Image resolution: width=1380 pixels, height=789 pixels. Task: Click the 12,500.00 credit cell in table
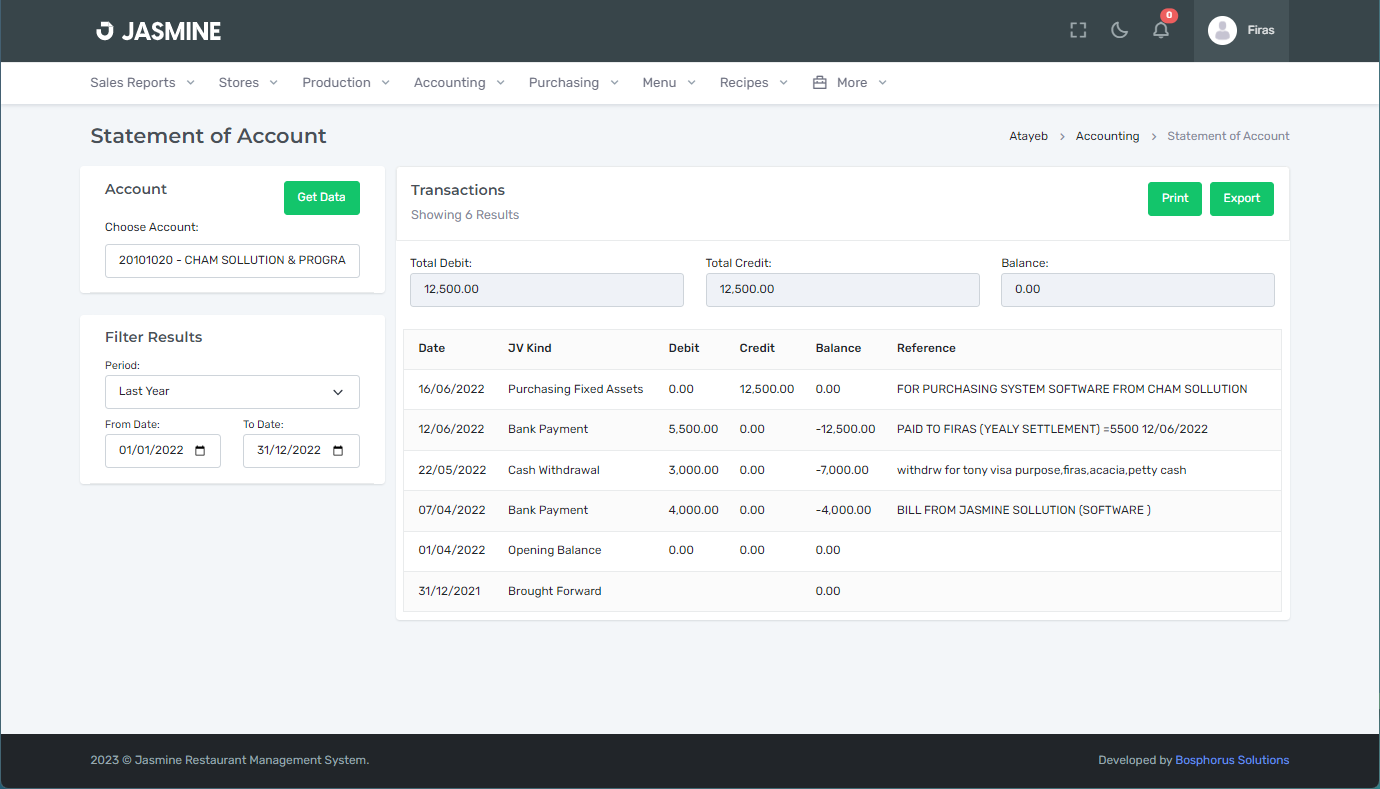[x=767, y=389]
